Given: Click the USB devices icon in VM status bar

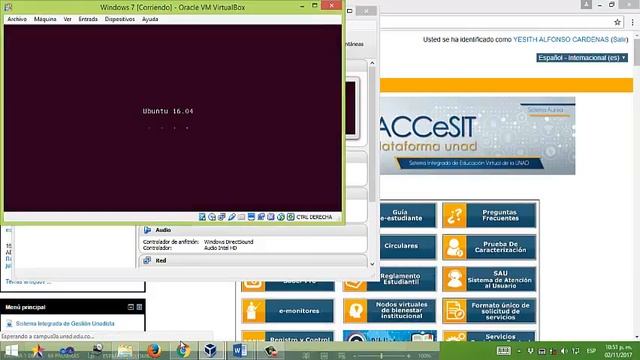Looking at the screenshot, I should (231, 217).
